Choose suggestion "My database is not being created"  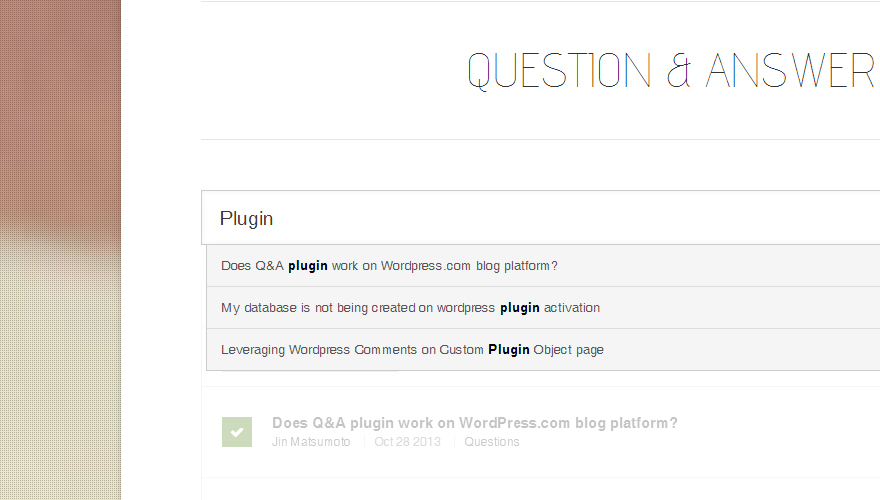point(543,308)
